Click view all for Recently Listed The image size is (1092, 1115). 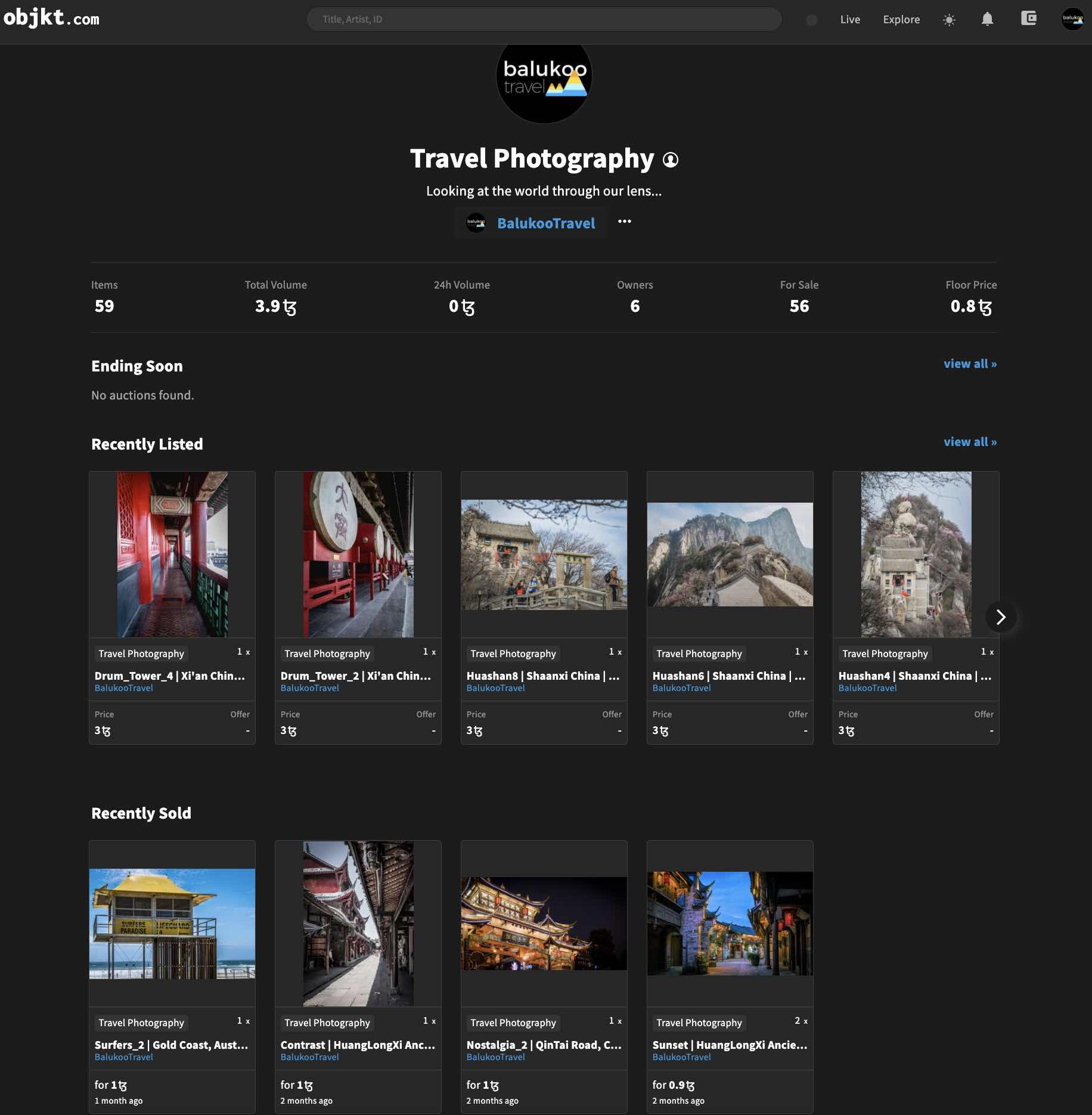point(969,442)
